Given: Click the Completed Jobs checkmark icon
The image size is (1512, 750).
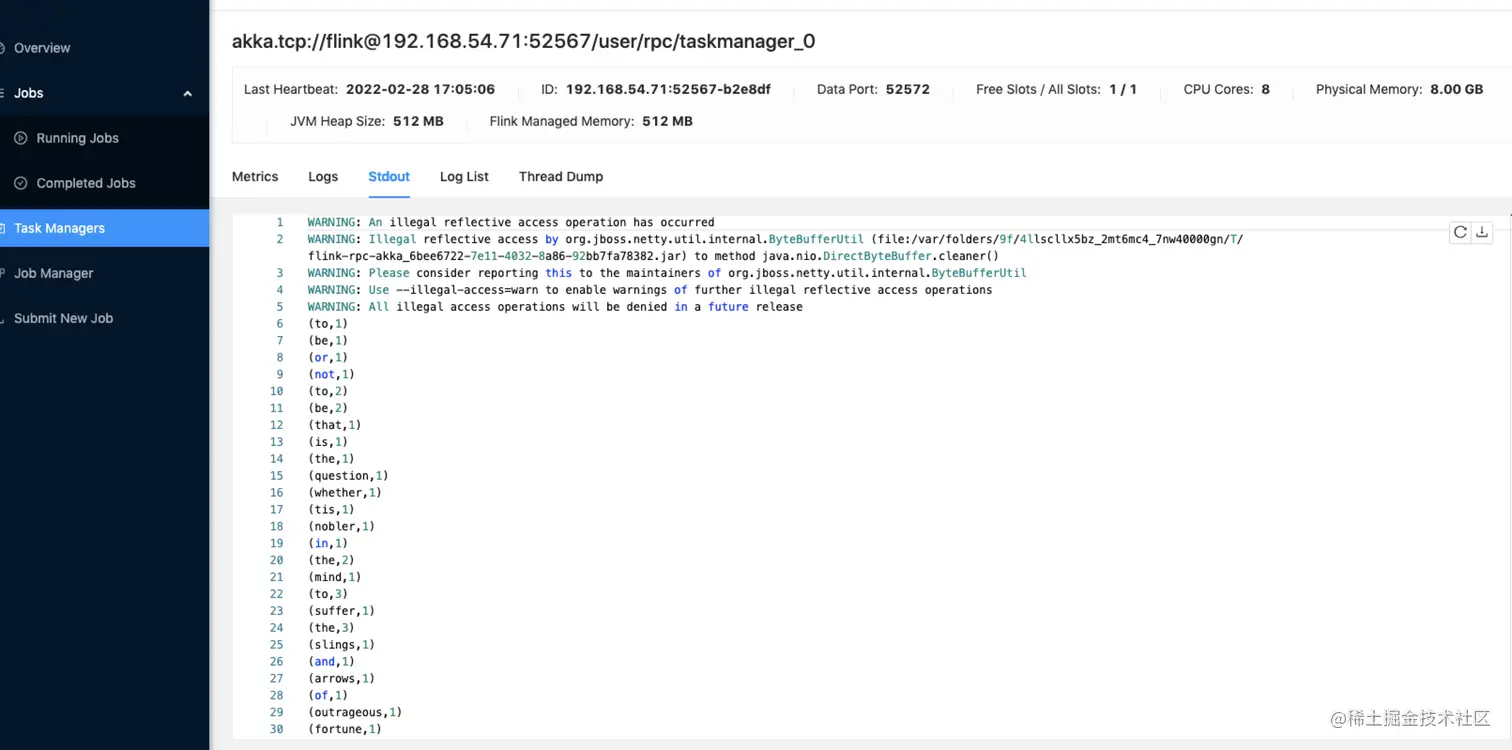Looking at the screenshot, I should point(20,183).
